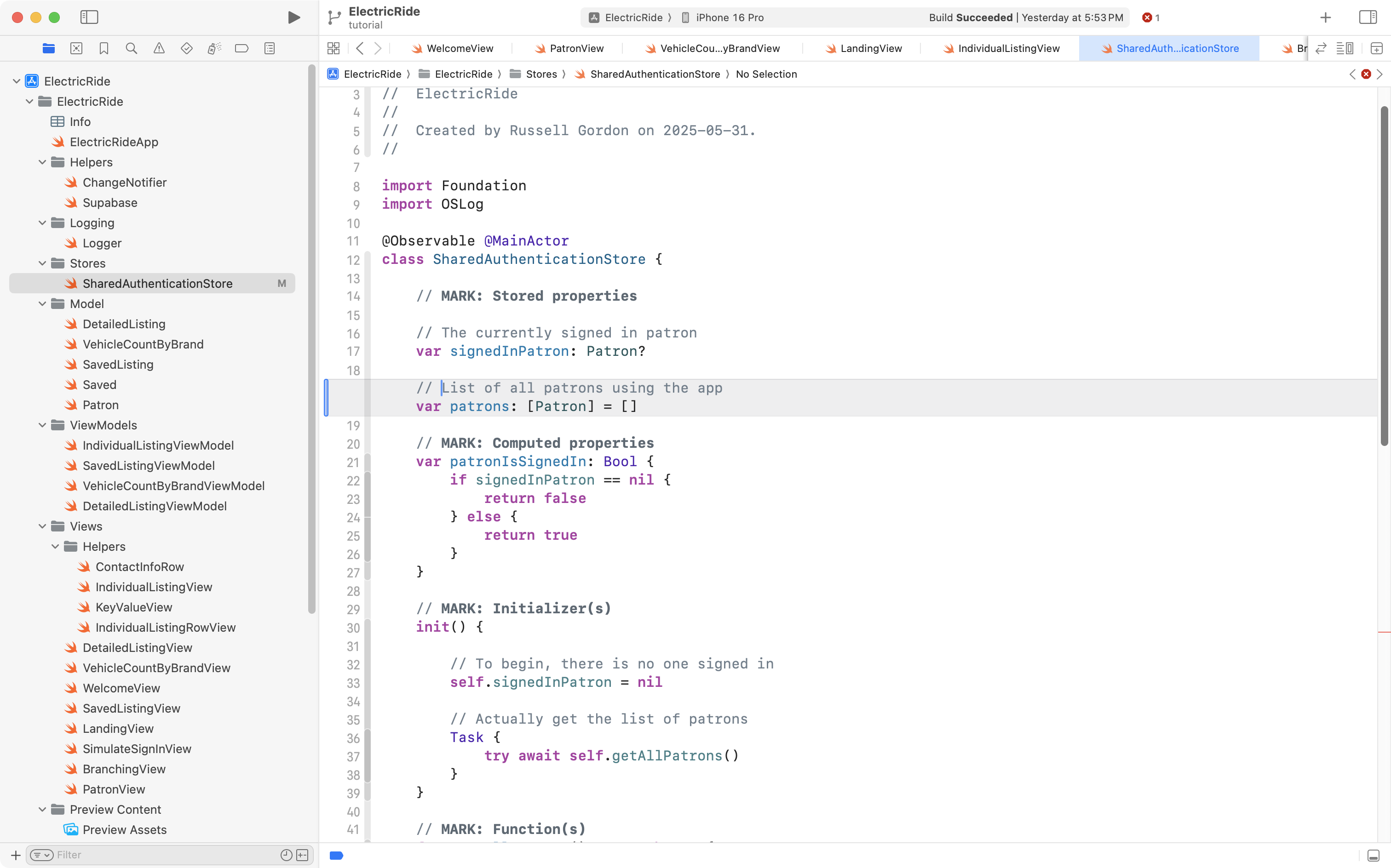The image size is (1391, 868).
Task: Open the find navigator magnifier icon
Action: [x=132, y=48]
